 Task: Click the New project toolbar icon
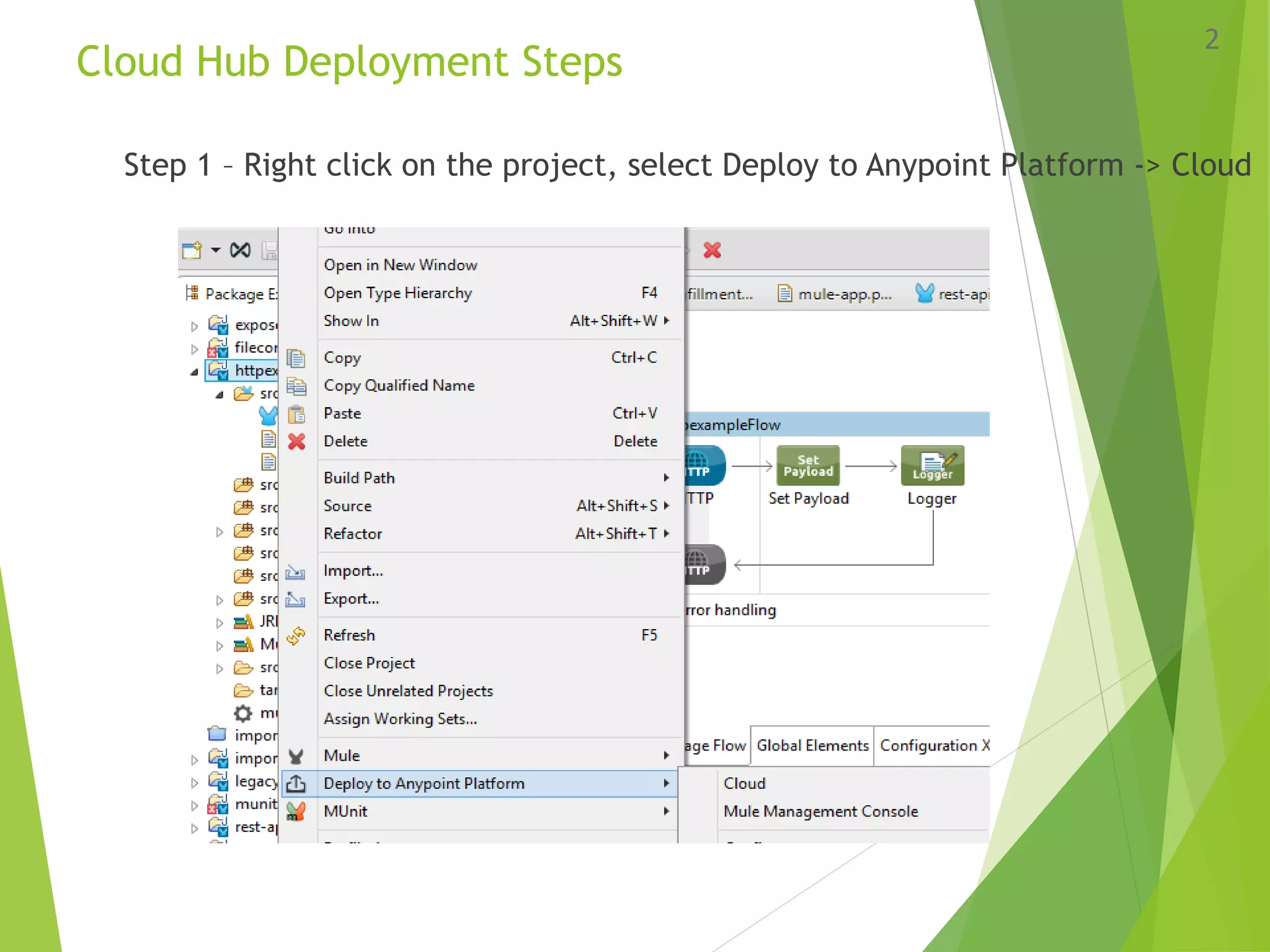click(x=192, y=250)
